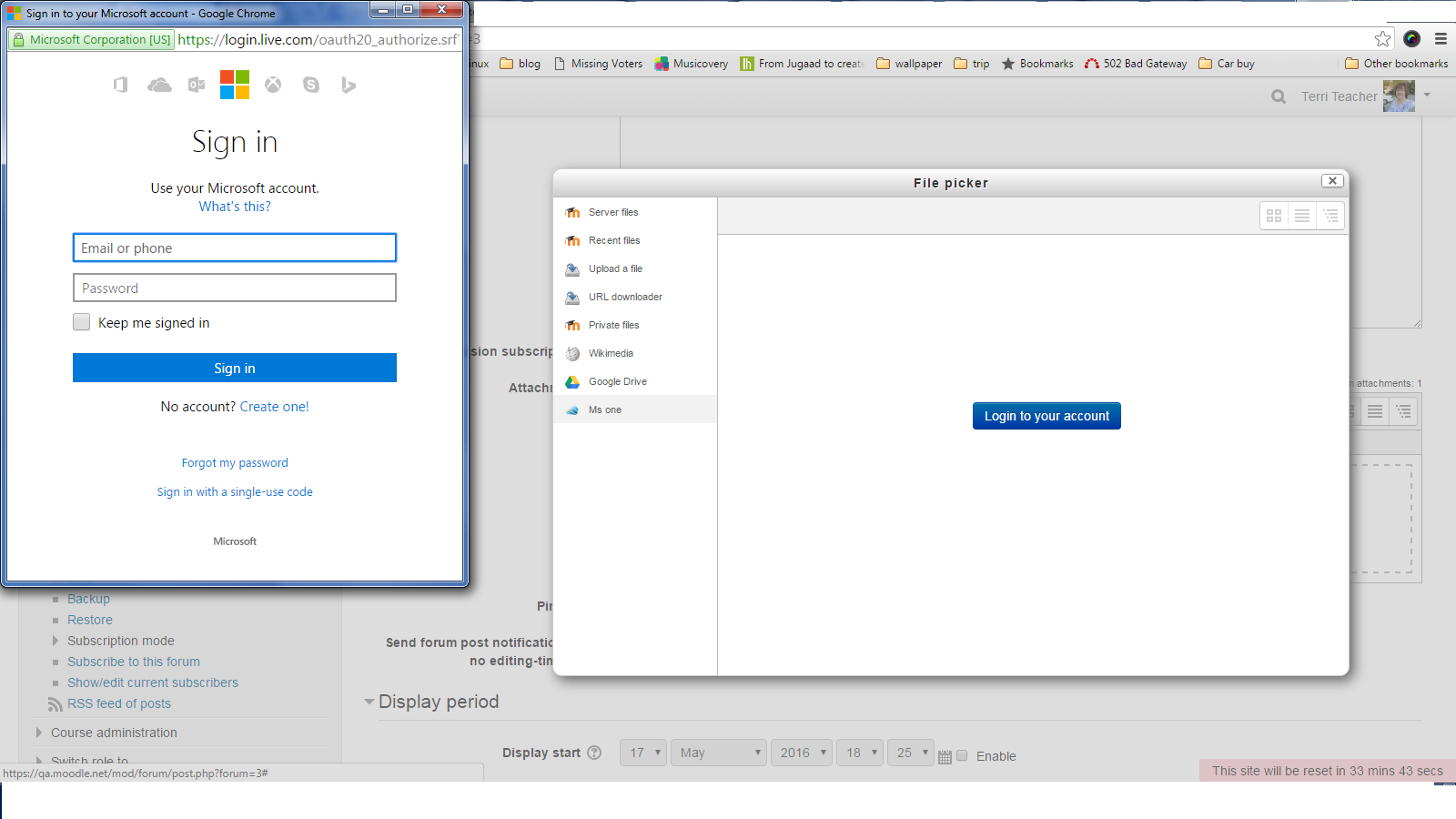Click the blue Sign in button
This screenshot has width=1456, height=819.
(235, 368)
